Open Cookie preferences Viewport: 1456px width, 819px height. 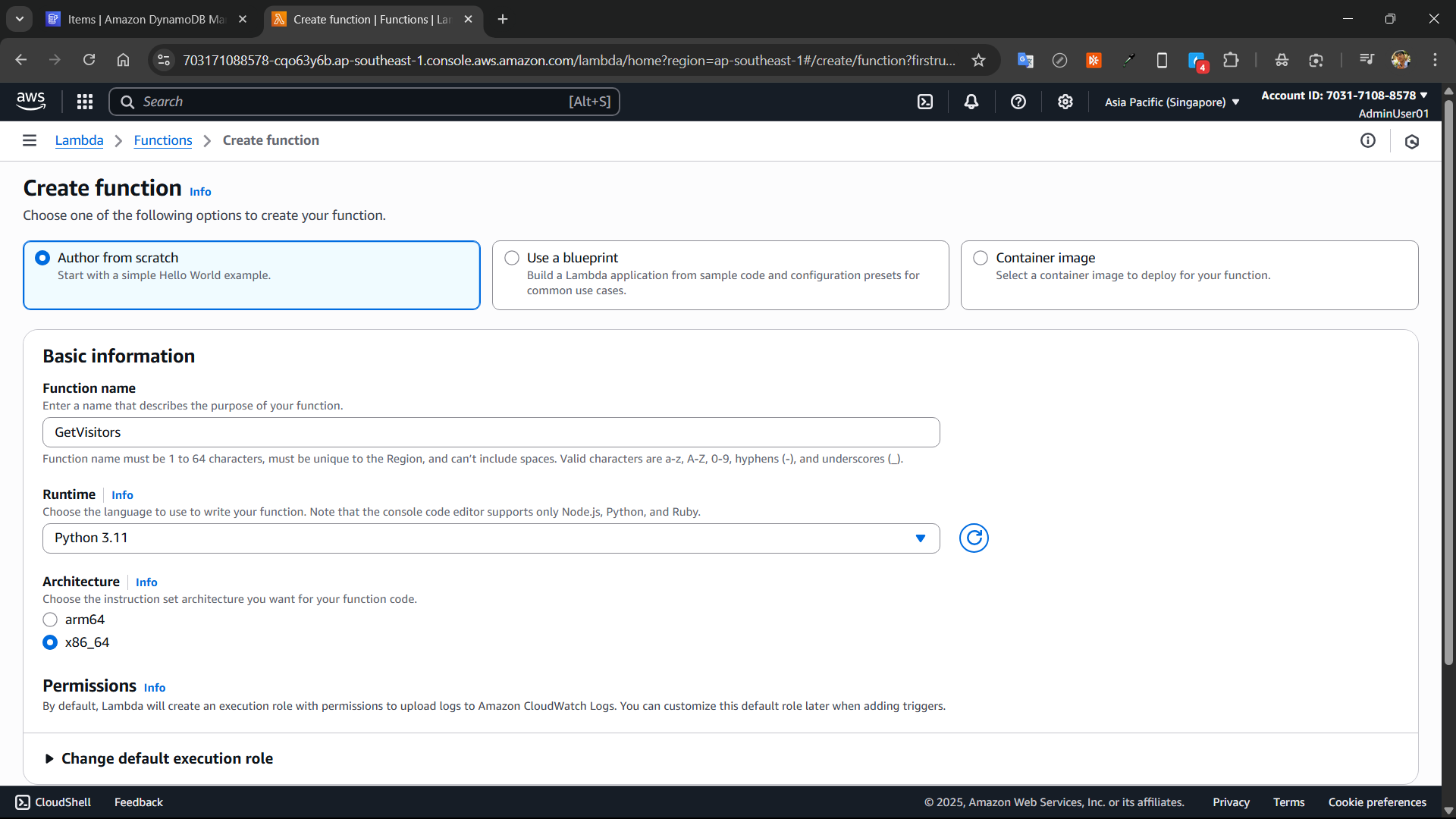click(1377, 802)
